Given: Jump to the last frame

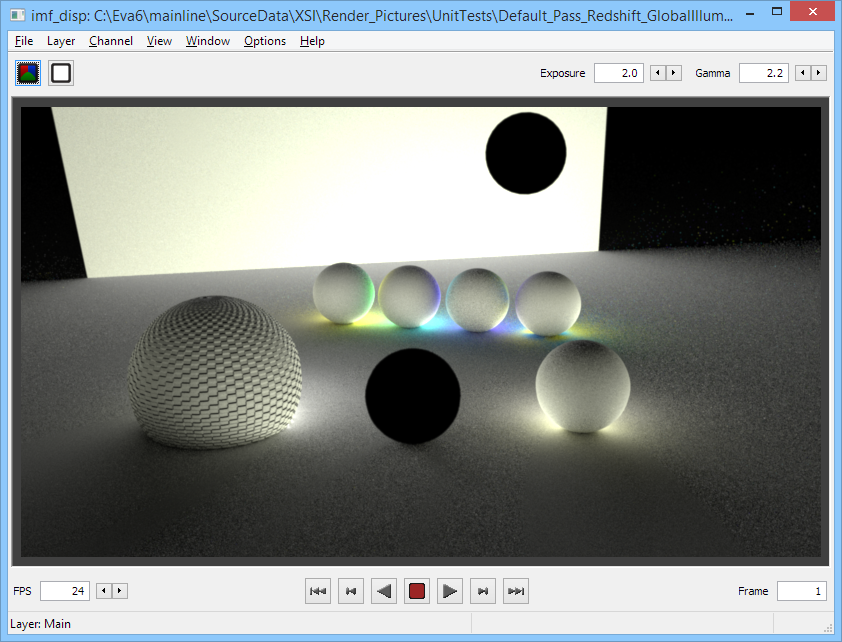Looking at the screenshot, I should 516,591.
